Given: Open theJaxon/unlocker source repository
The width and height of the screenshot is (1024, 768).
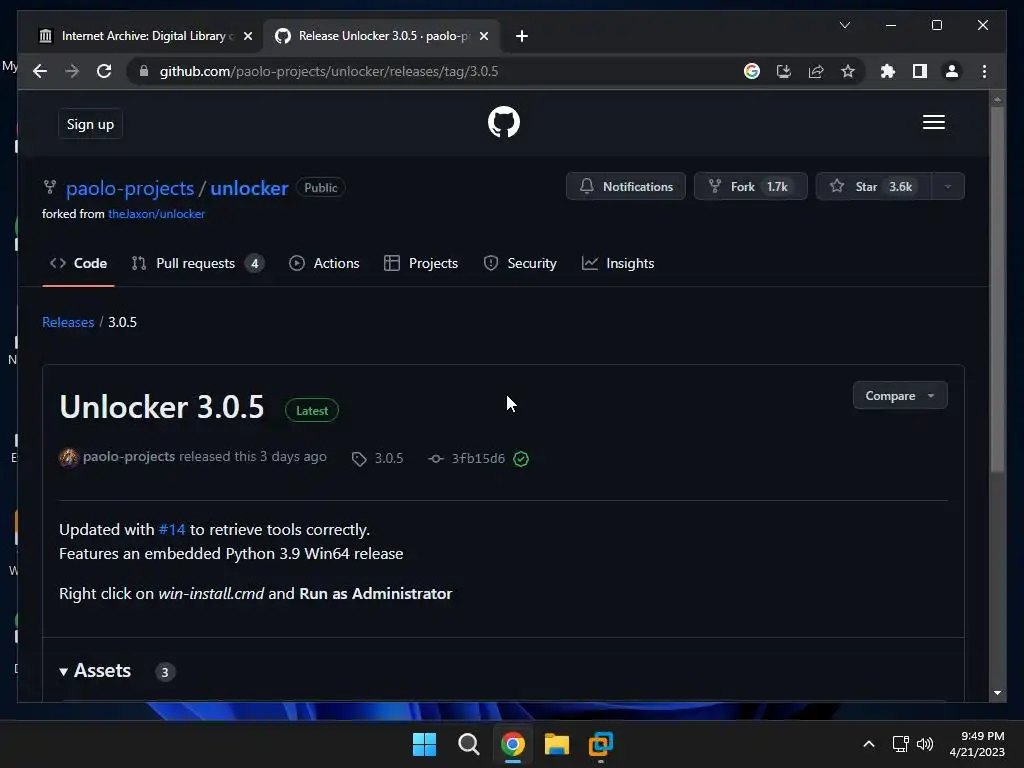Looking at the screenshot, I should tap(156, 214).
